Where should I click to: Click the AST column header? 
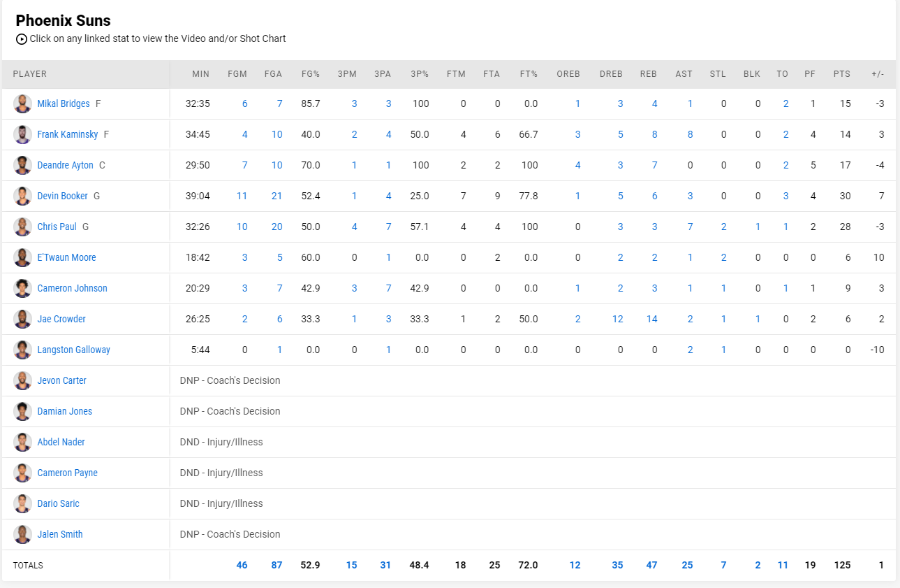point(684,74)
